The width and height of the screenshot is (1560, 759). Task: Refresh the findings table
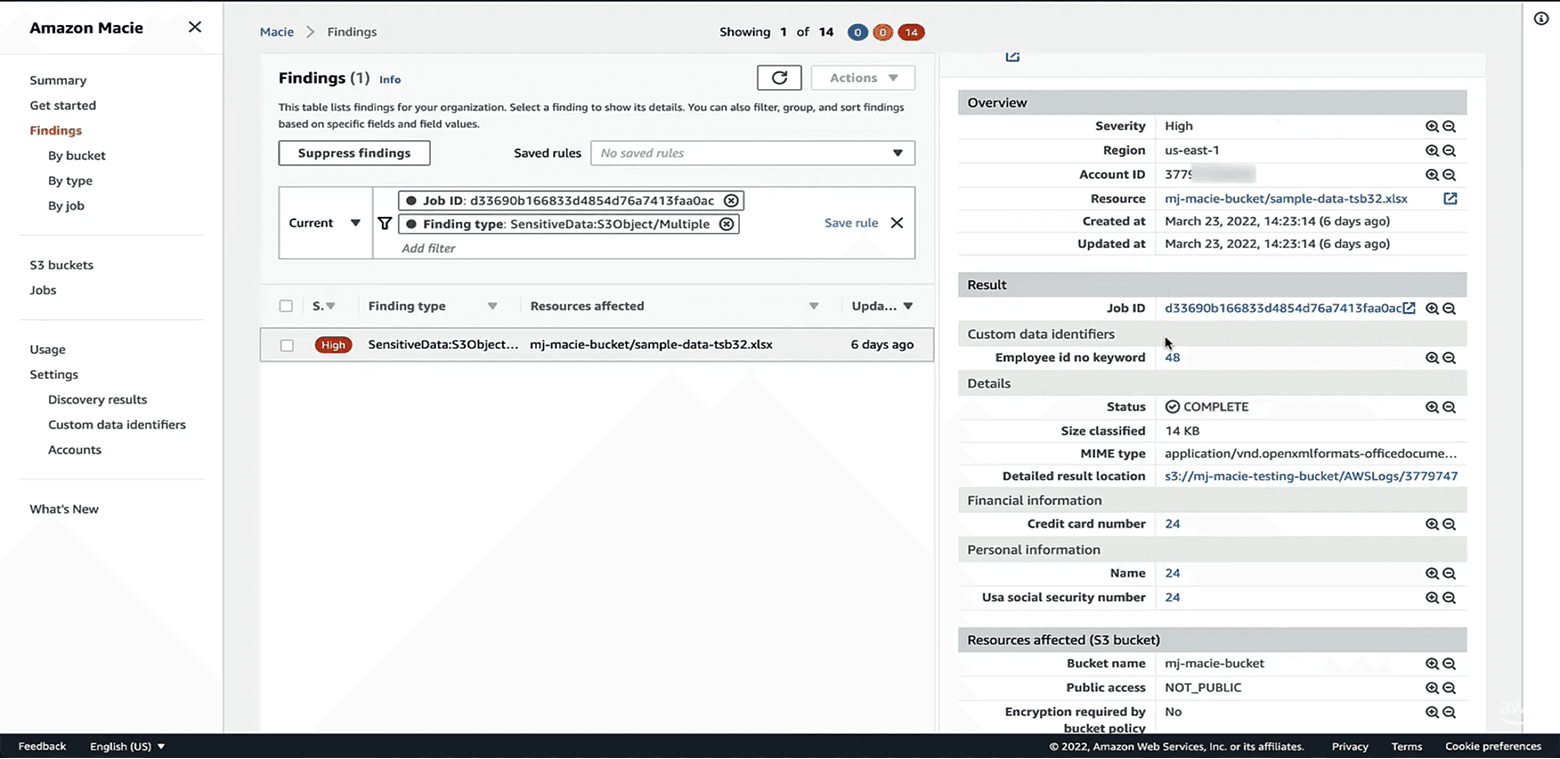coord(779,78)
